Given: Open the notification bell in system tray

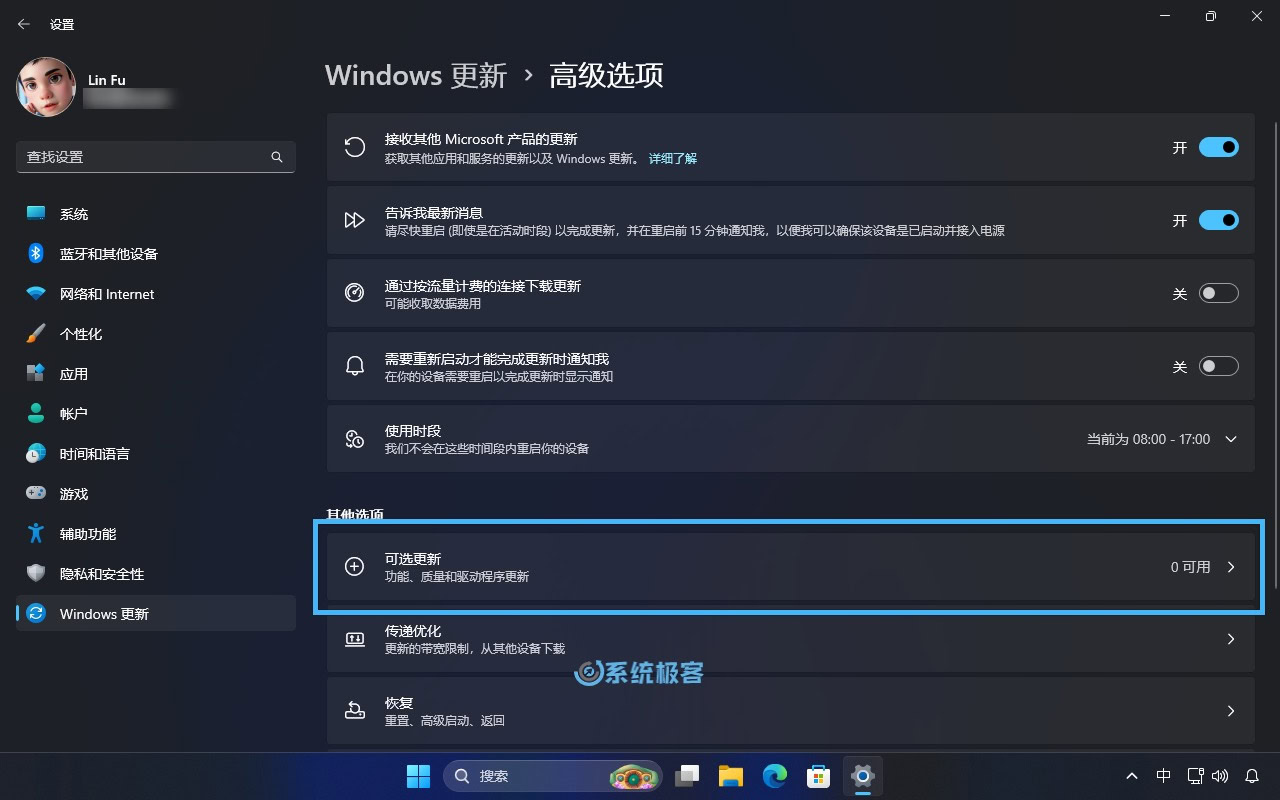Looking at the screenshot, I should click(1252, 776).
